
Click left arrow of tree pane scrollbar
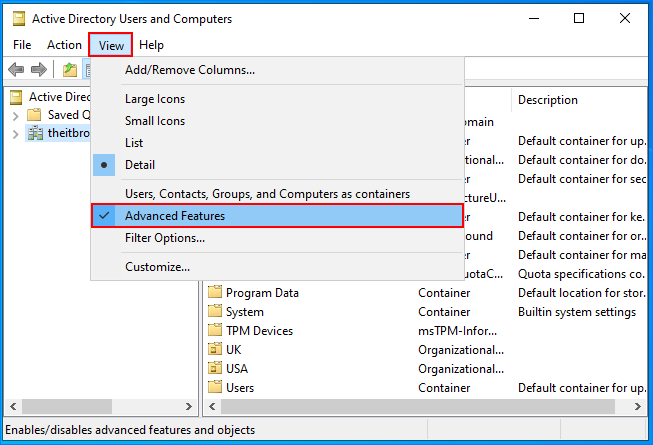tap(13, 406)
